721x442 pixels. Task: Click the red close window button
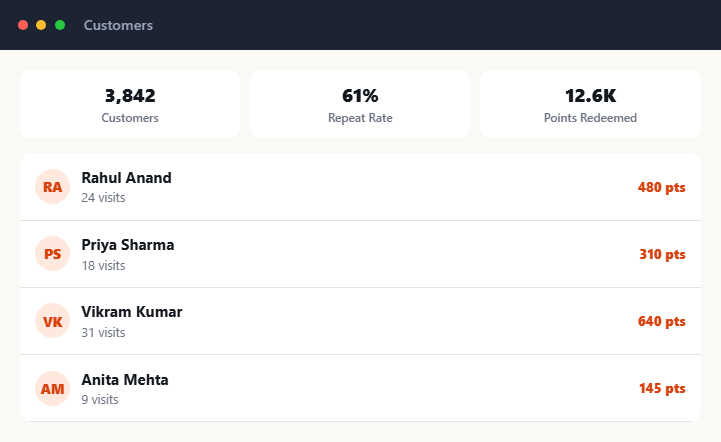[23, 25]
